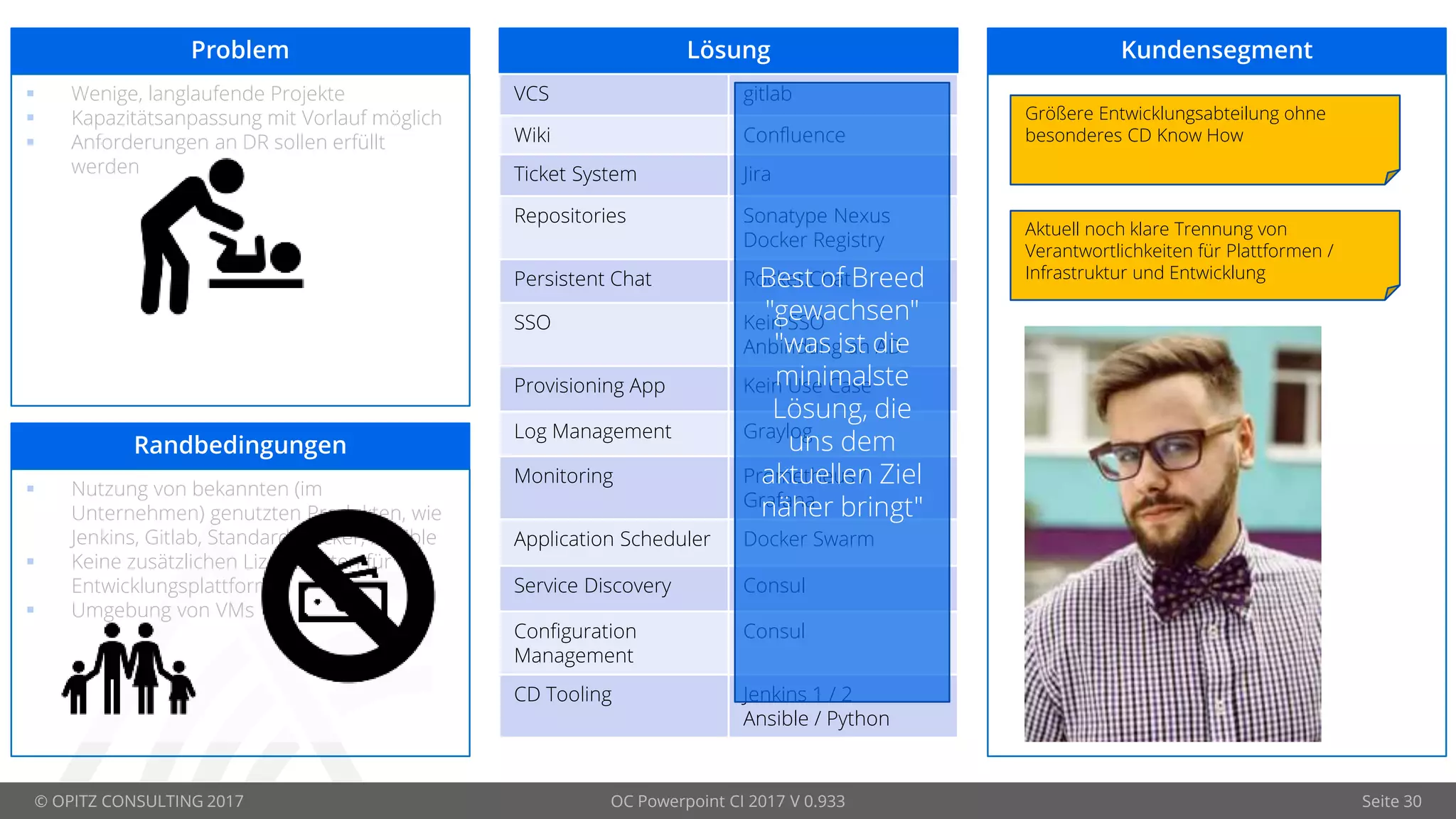Click the Docker Swarm entry
This screenshot has height=819, width=1456.
(x=808, y=539)
